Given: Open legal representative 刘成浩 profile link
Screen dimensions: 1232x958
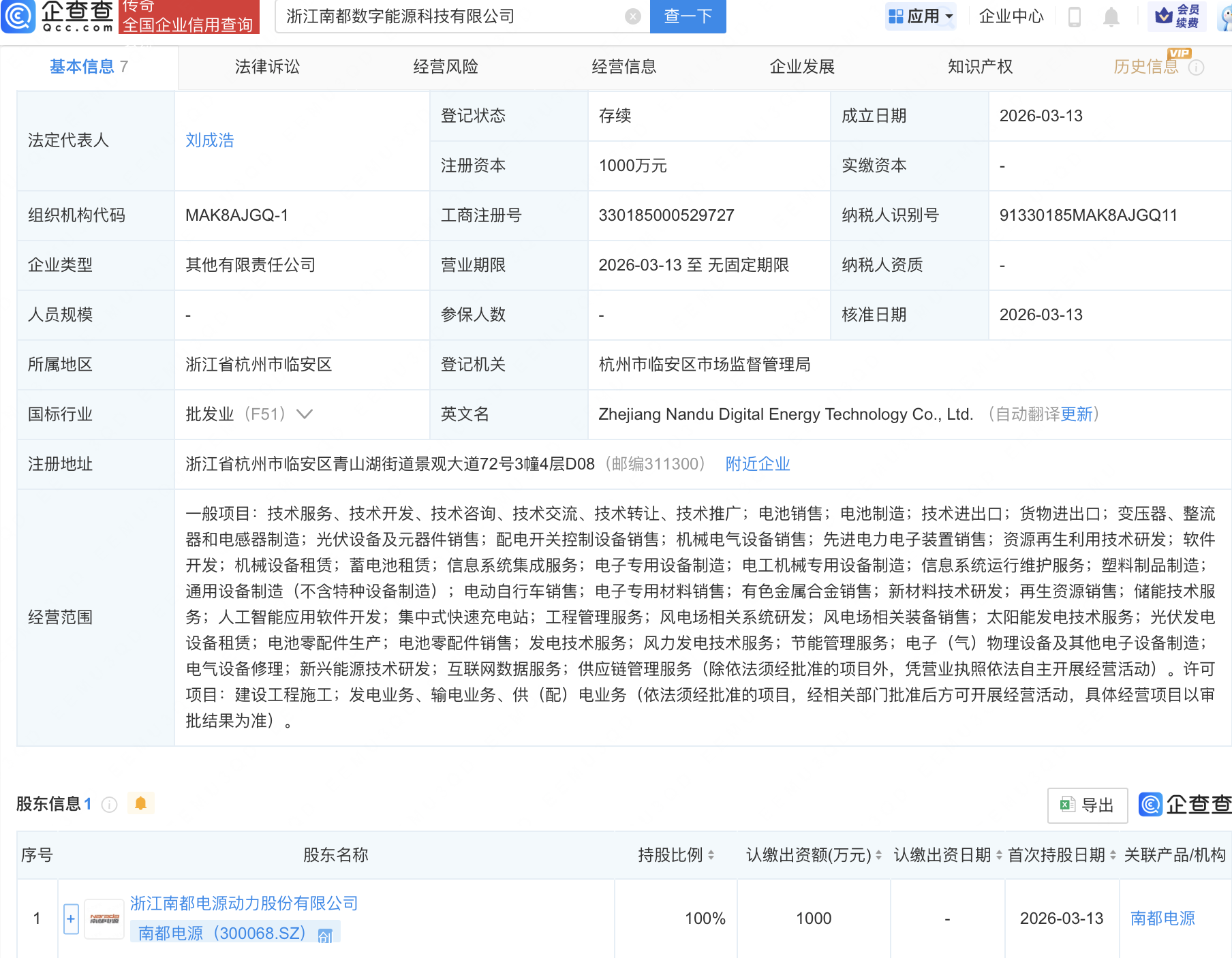Looking at the screenshot, I should click(x=209, y=140).
